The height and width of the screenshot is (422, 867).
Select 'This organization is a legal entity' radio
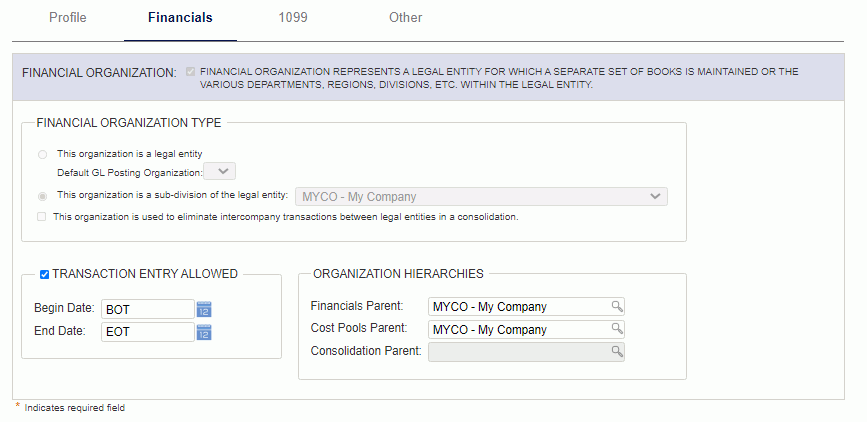tap(42, 154)
